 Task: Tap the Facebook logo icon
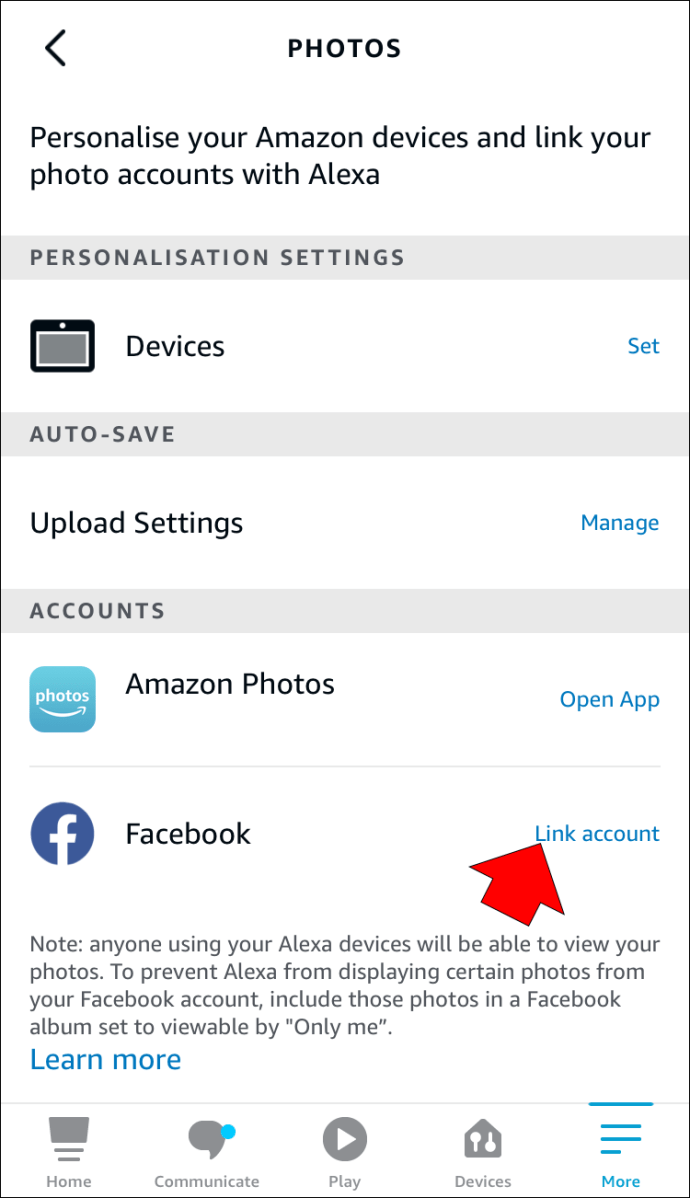click(63, 834)
